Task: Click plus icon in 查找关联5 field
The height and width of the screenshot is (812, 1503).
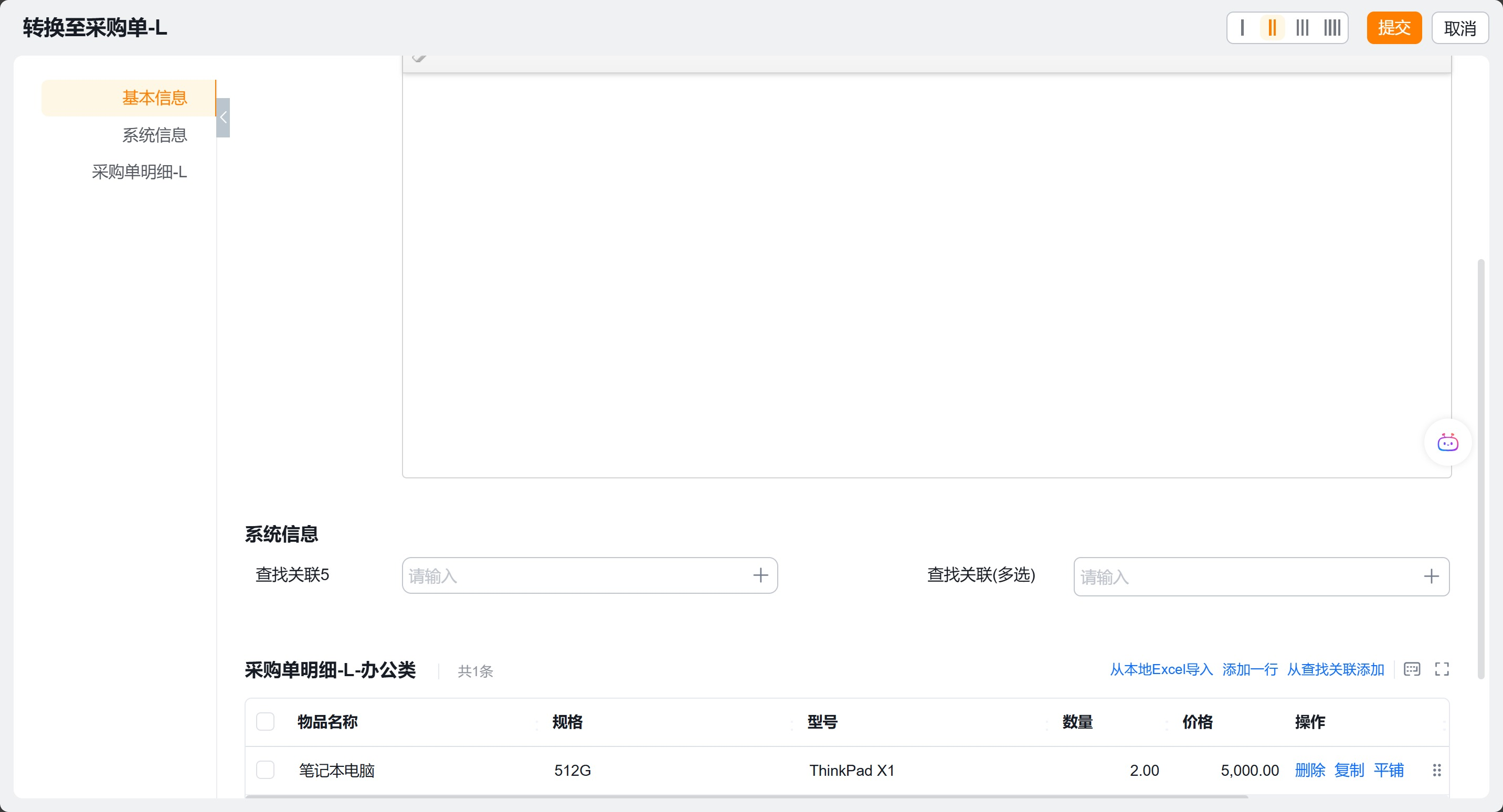Action: (760, 576)
